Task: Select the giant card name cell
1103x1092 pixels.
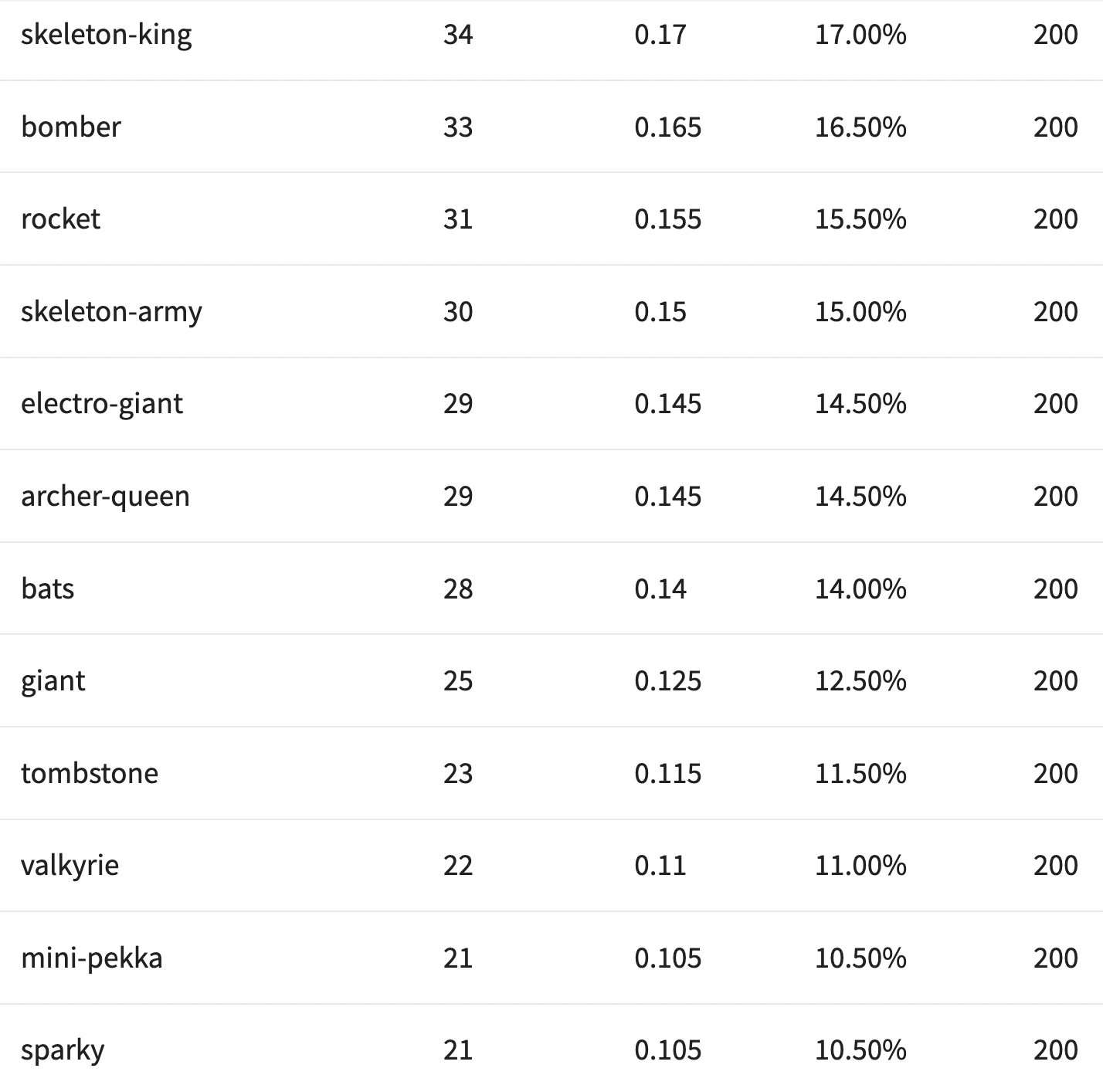Action: (x=53, y=681)
